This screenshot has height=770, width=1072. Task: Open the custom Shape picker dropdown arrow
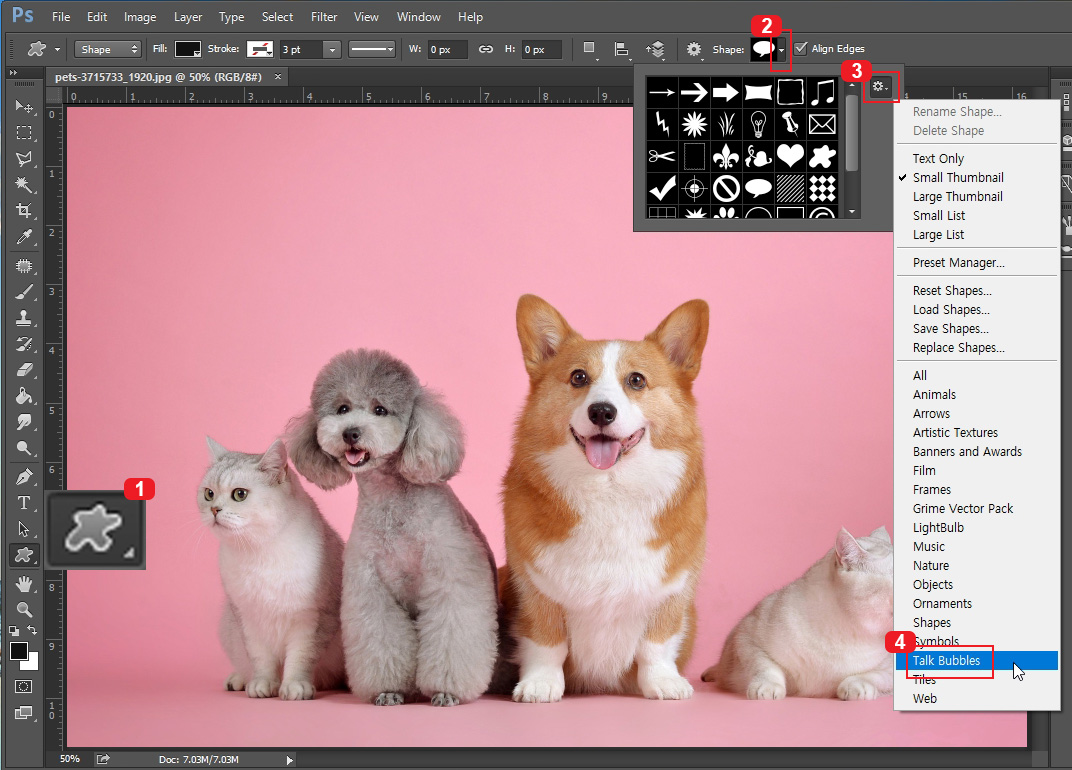pyautogui.click(x=781, y=49)
